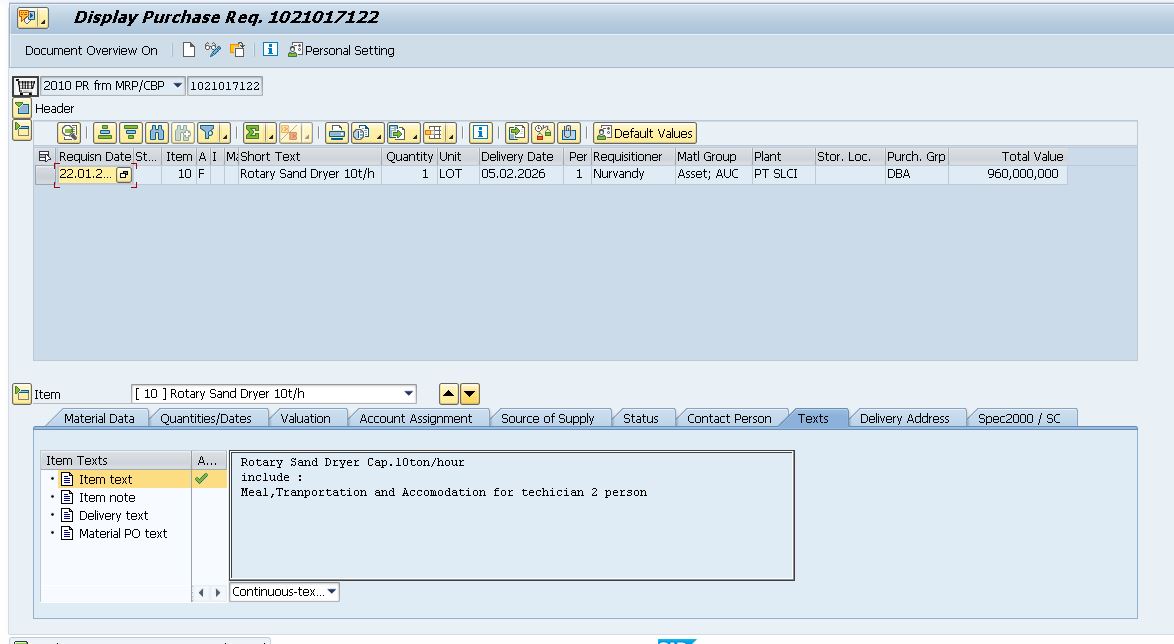1174x644 pixels.
Task: Click the binoculars Find icon
Action: point(157,133)
